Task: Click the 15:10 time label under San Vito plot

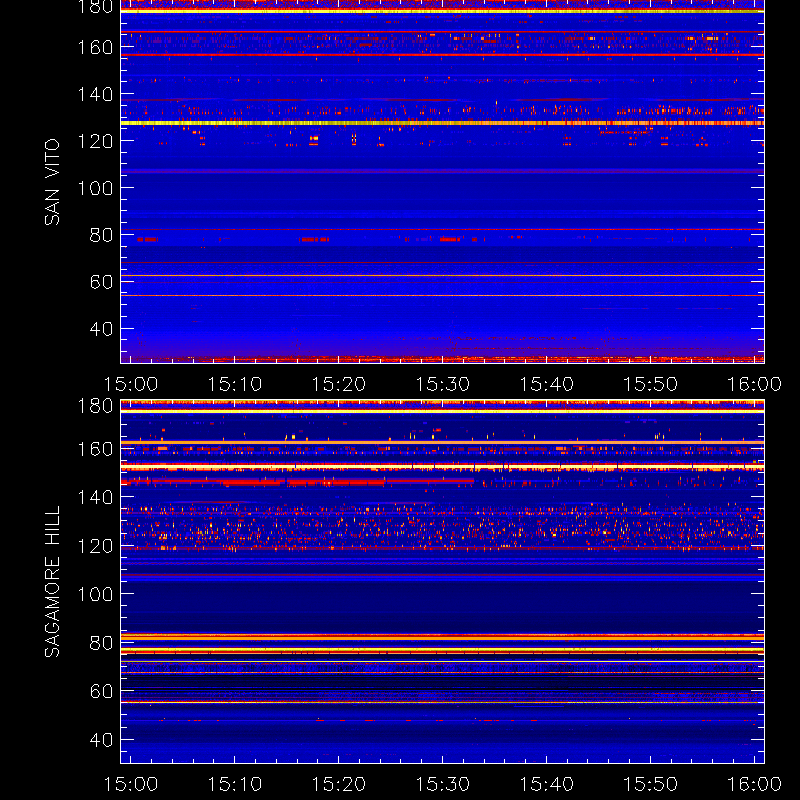Action: [x=235, y=384]
